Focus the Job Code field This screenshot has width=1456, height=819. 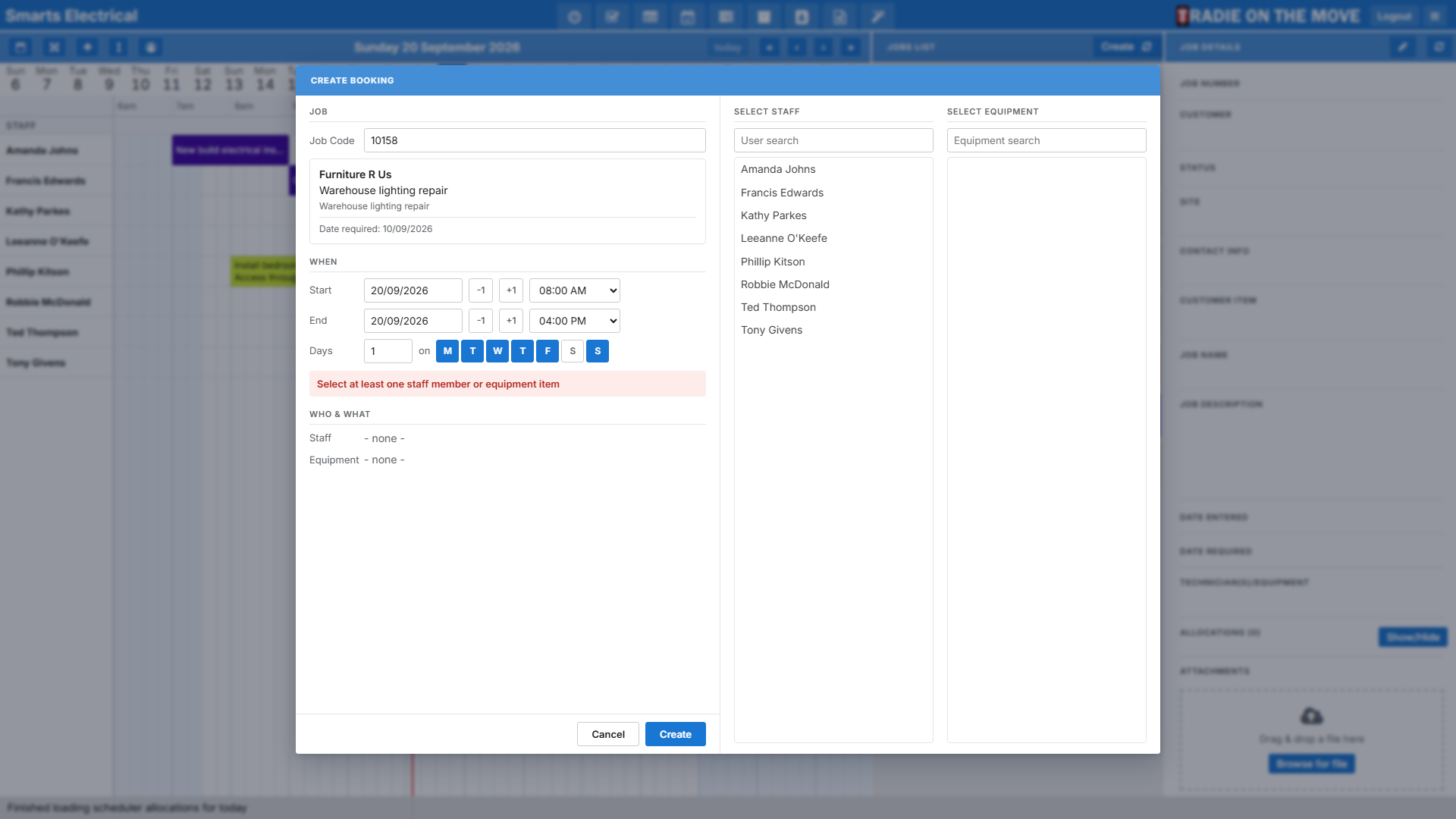click(535, 140)
